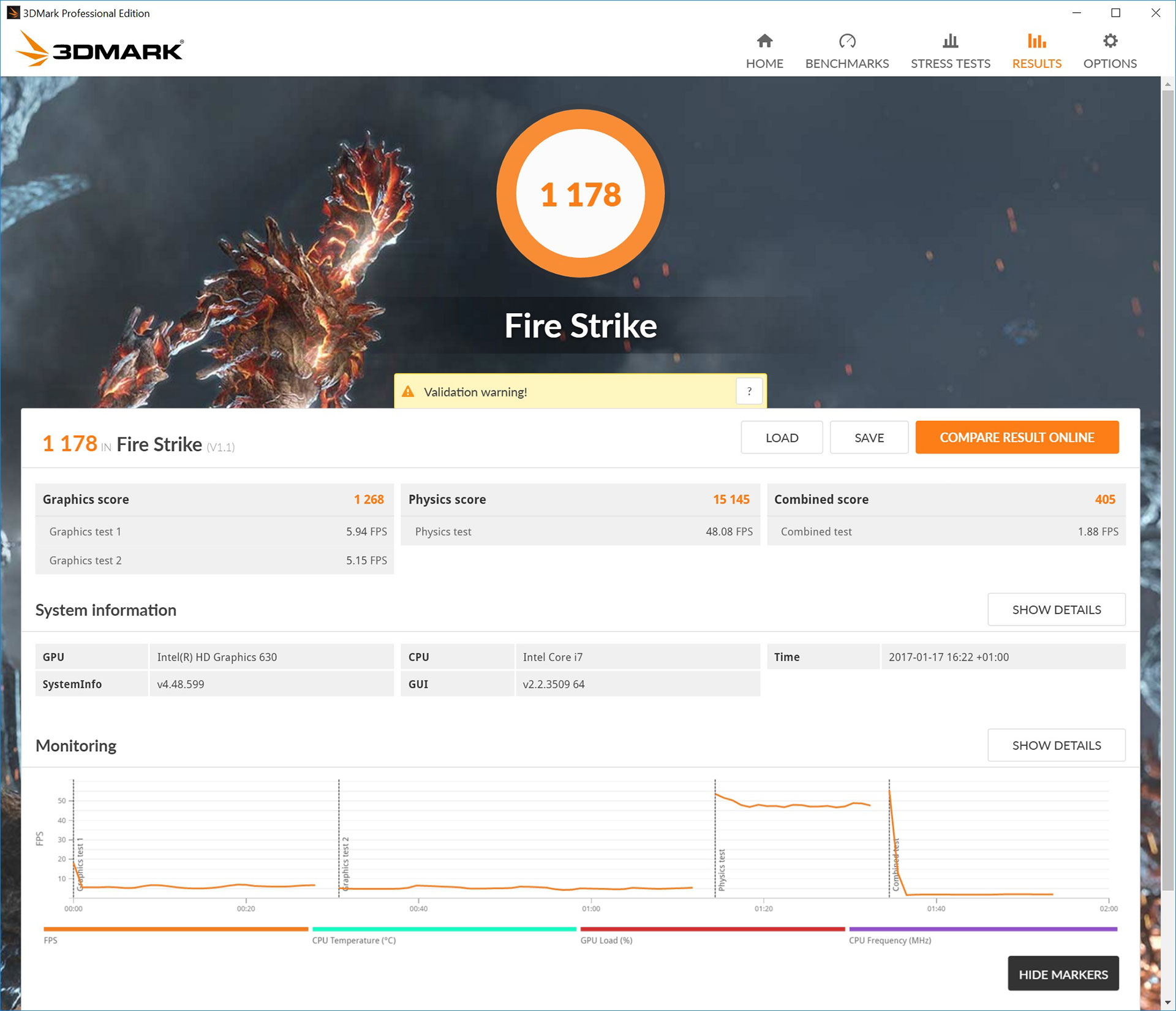The image size is (1176, 1011).
Task: Click the Home house icon
Action: pos(764,41)
